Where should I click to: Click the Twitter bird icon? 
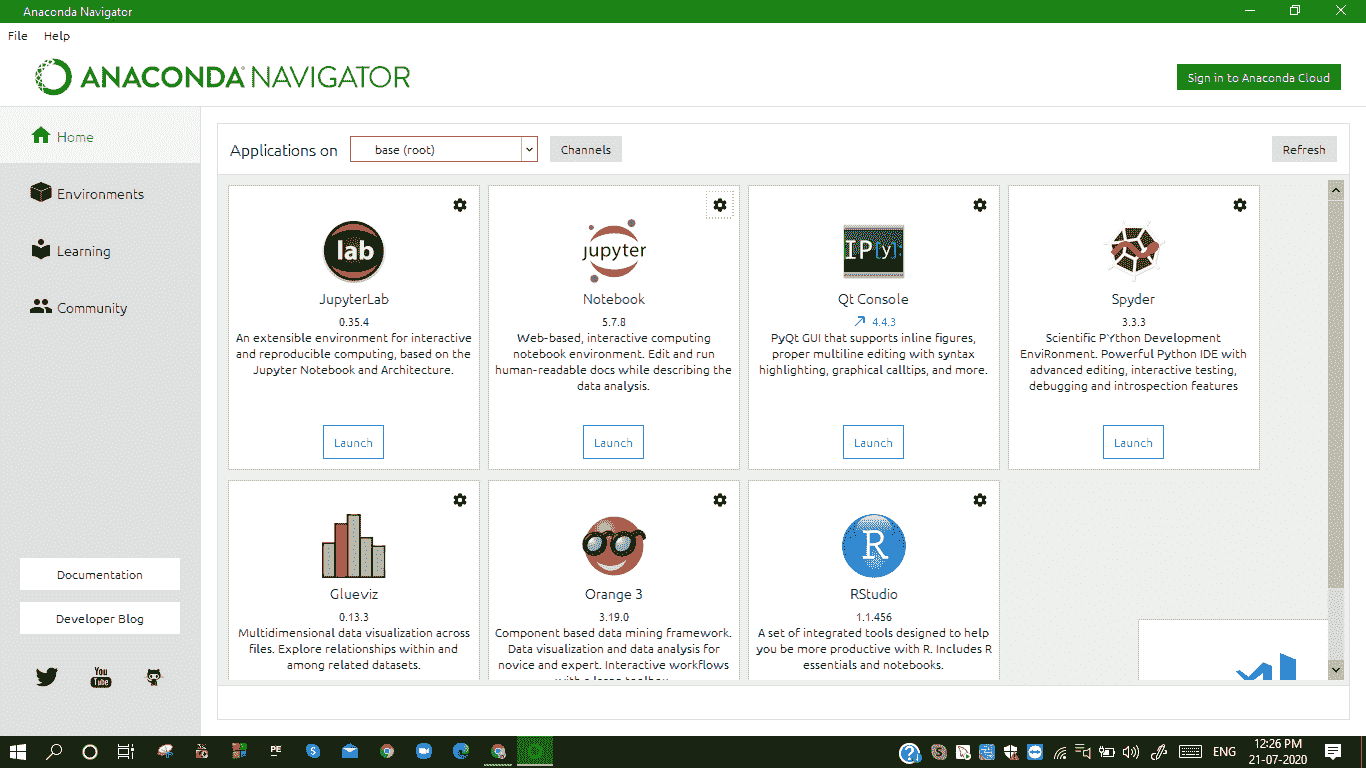pyautogui.click(x=47, y=677)
